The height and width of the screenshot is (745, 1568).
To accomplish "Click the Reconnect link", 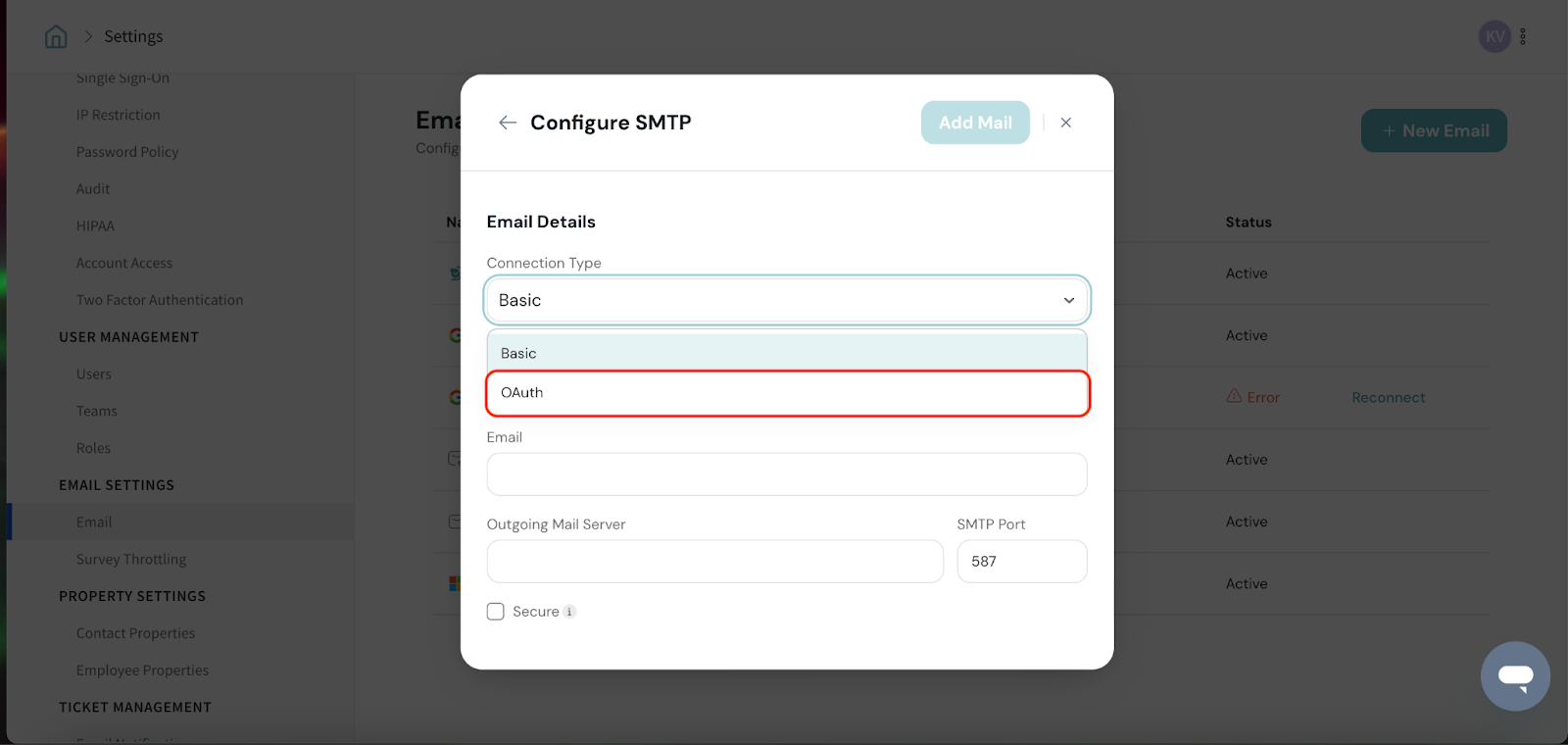I will pyautogui.click(x=1388, y=397).
